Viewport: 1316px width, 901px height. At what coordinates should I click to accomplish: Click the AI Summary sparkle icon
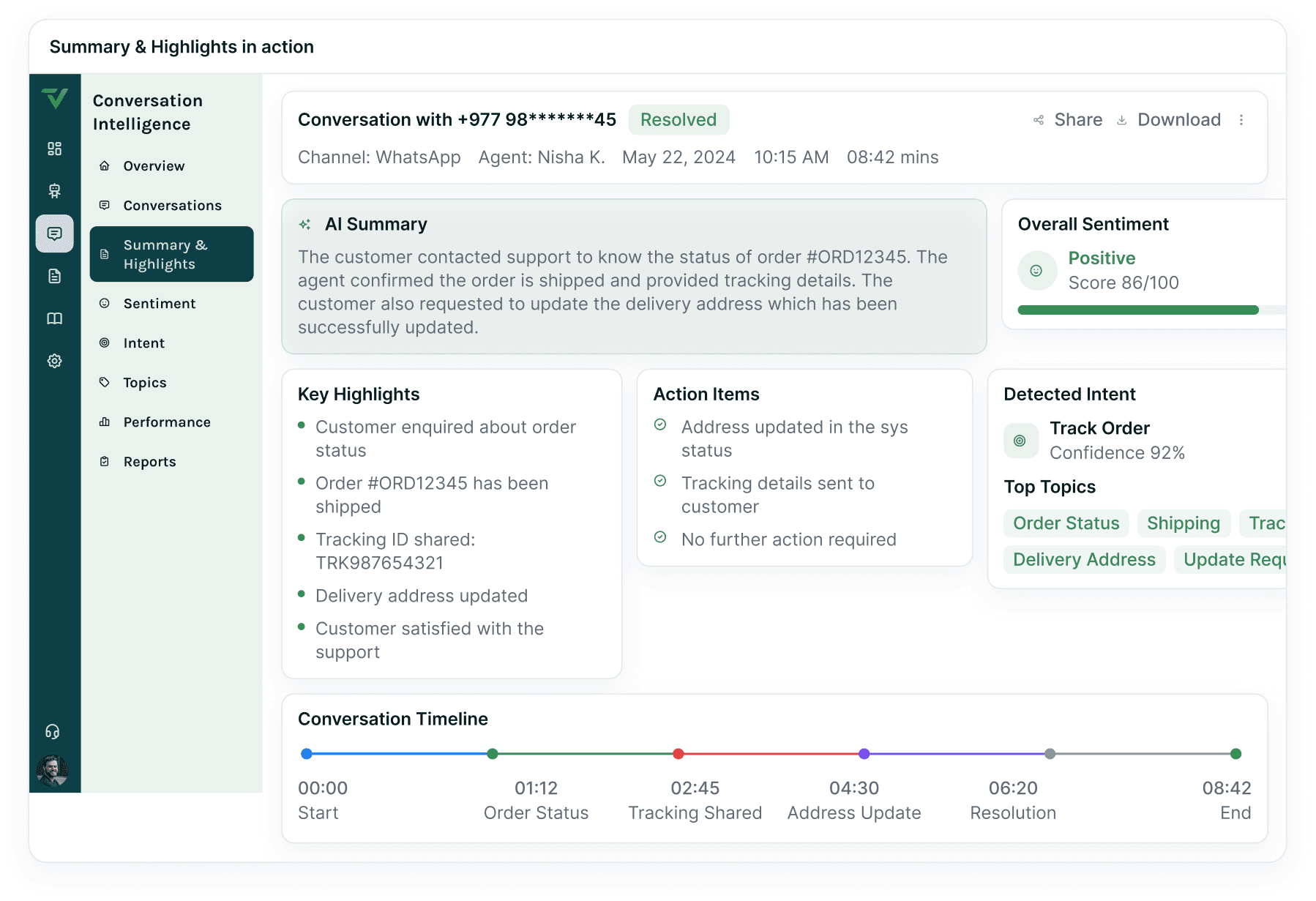[x=305, y=225]
